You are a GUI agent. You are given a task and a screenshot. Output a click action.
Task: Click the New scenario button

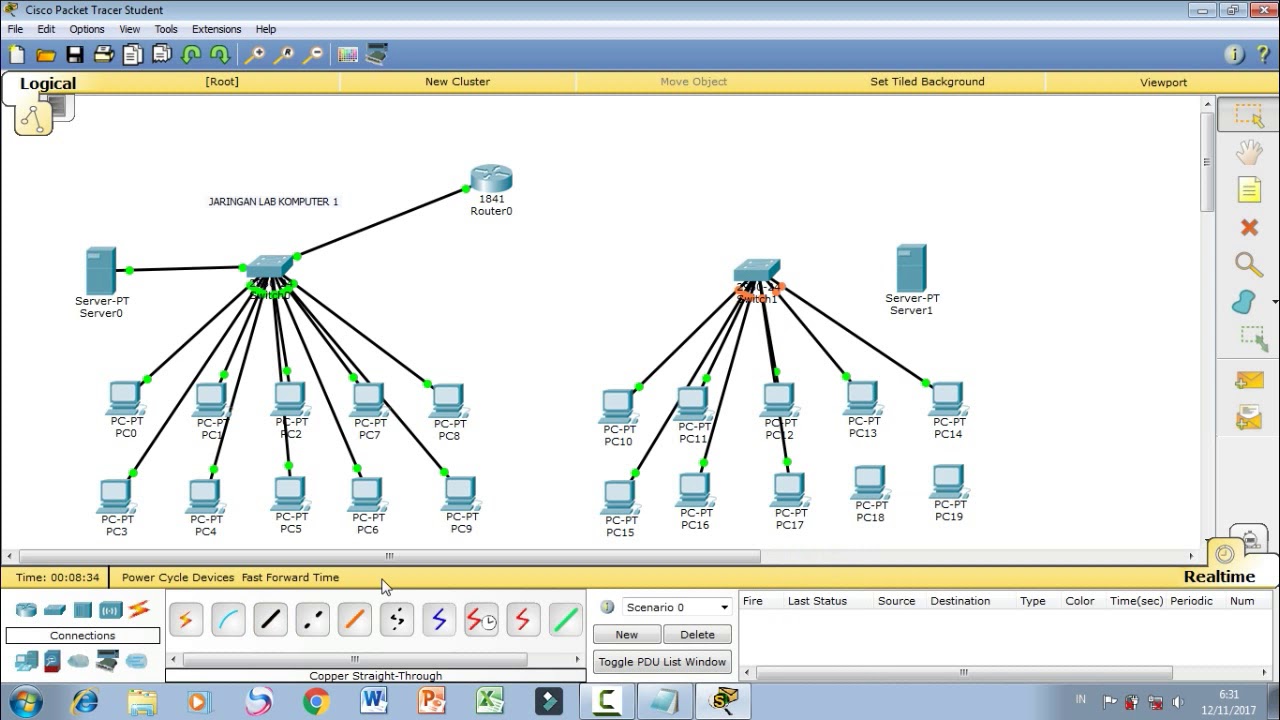point(627,634)
